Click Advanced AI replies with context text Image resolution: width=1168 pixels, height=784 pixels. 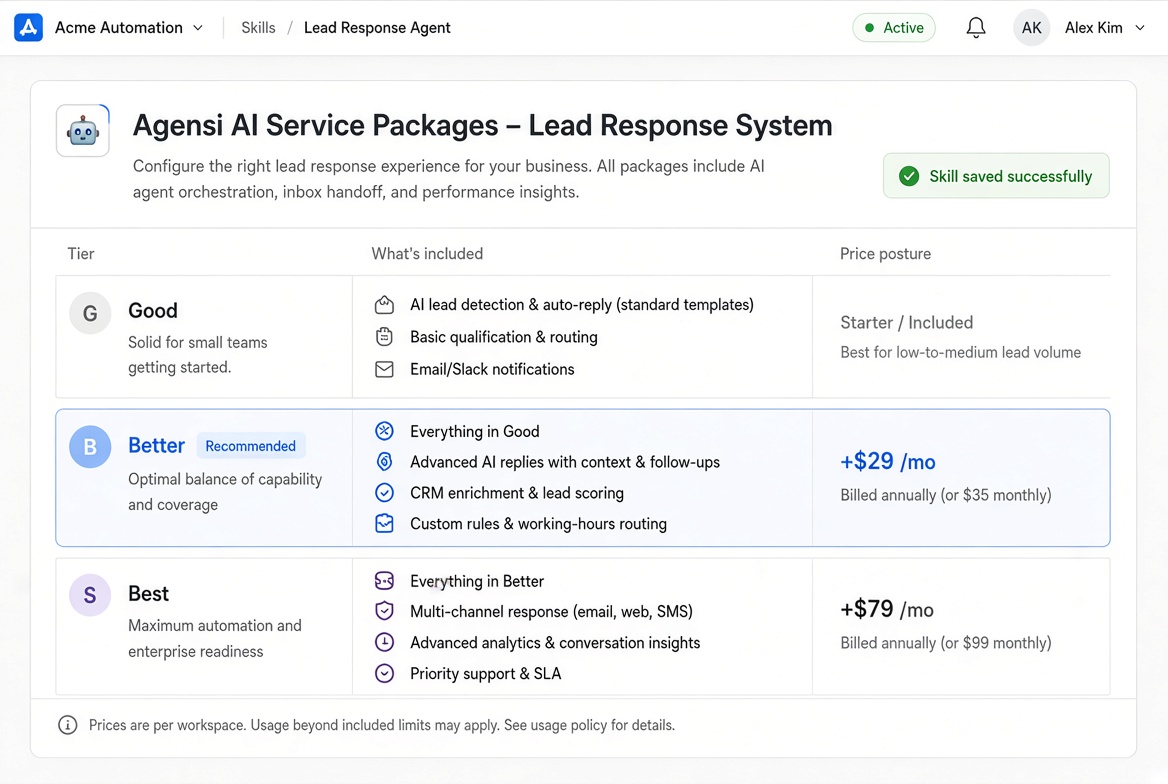tap(565, 462)
